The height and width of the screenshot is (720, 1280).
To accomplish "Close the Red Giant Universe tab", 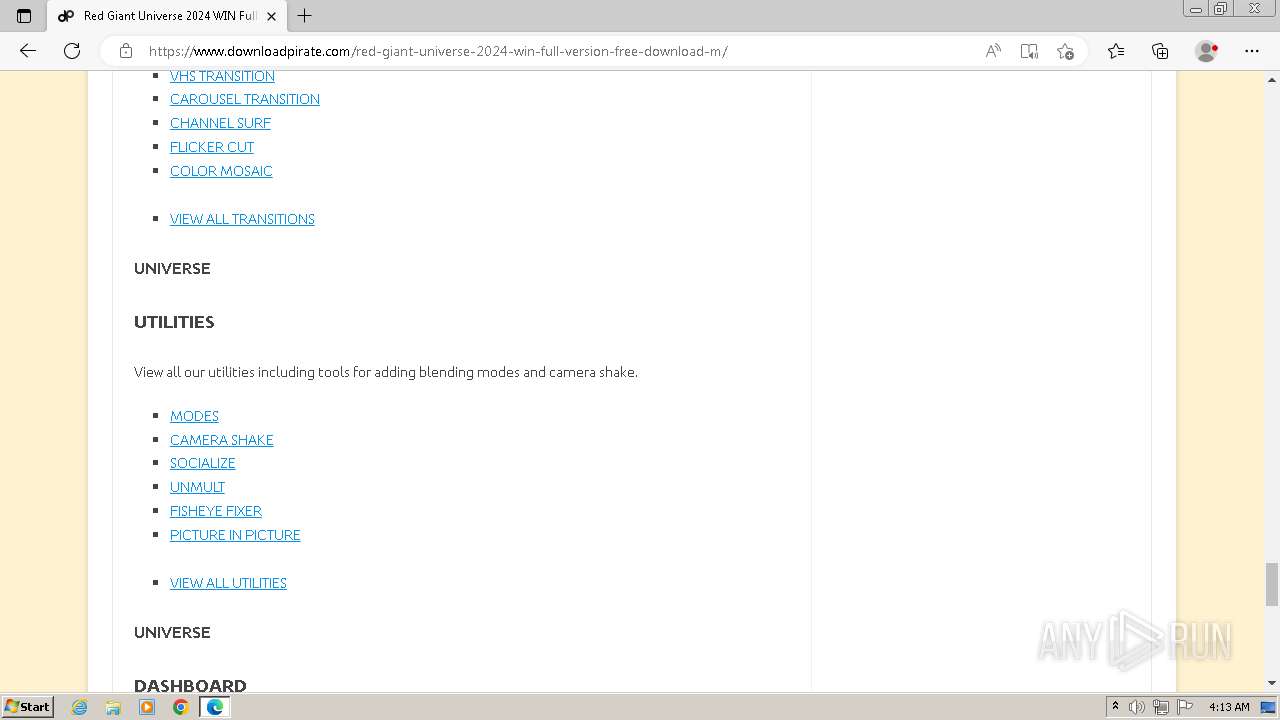I will 271,16.
